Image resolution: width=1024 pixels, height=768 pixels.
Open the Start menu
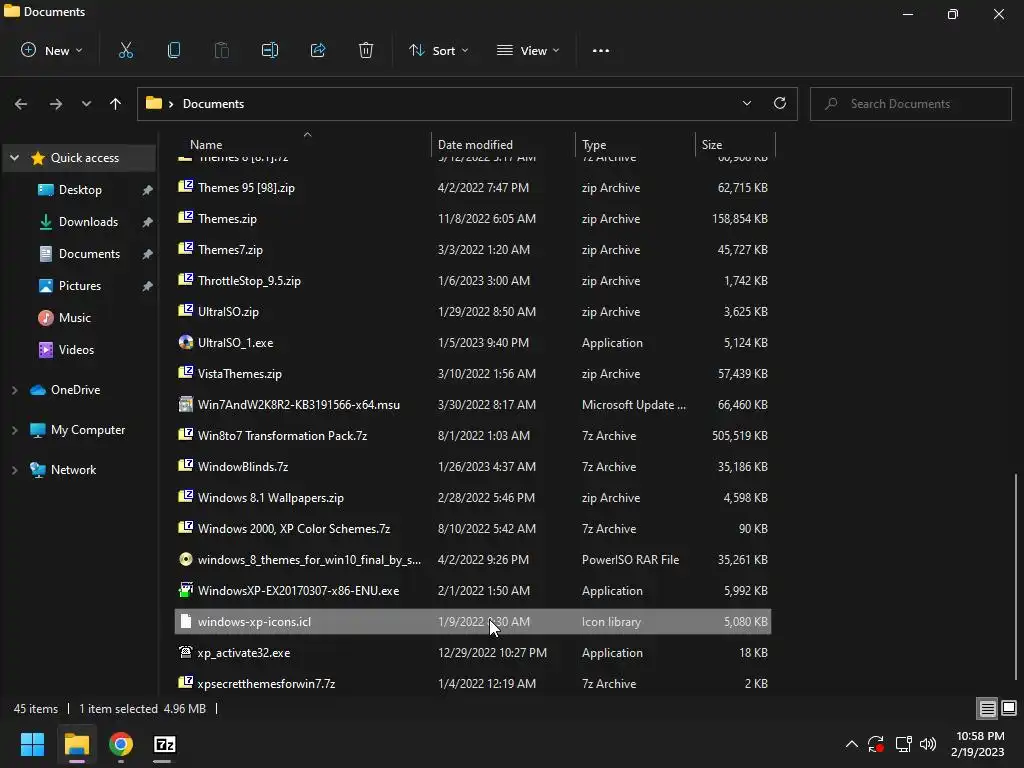click(x=32, y=744)
